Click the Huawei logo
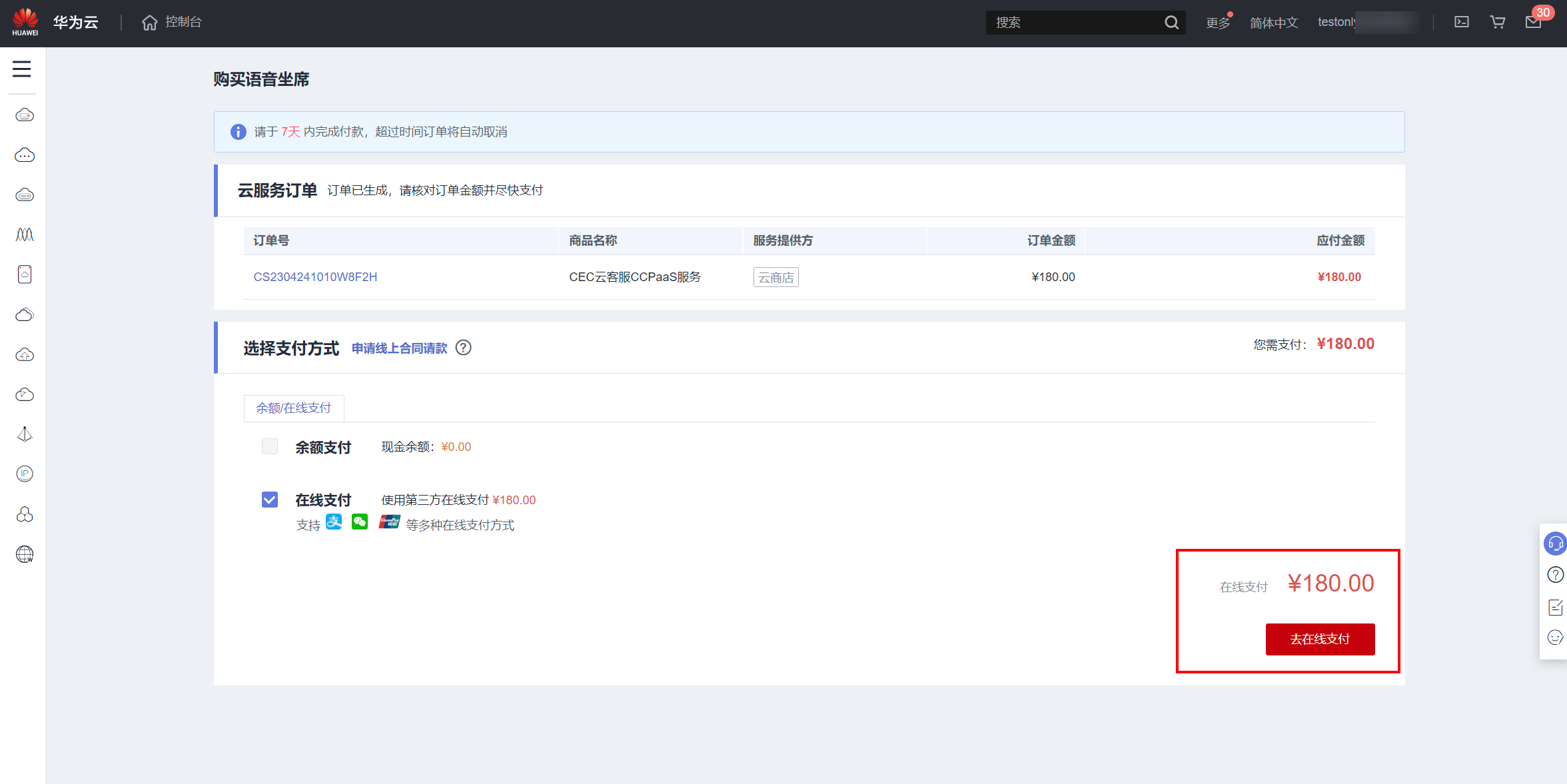The width and height of the screenshot is (1567, 784). [25, 22]
